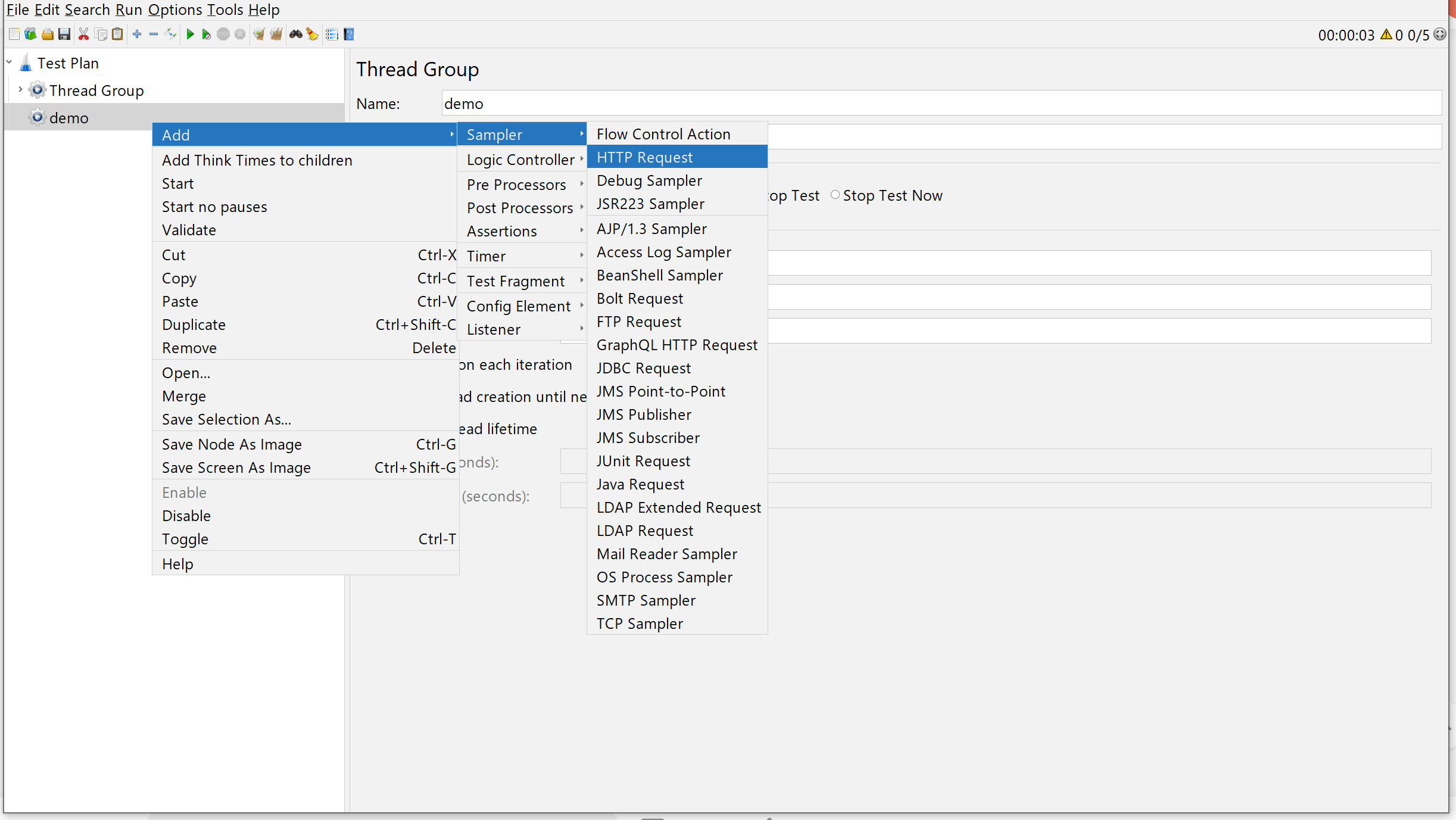The height and width of the screenshot is (820, 1456).
Task: Click the Clear single broom icon
Action: click(259, 35)
